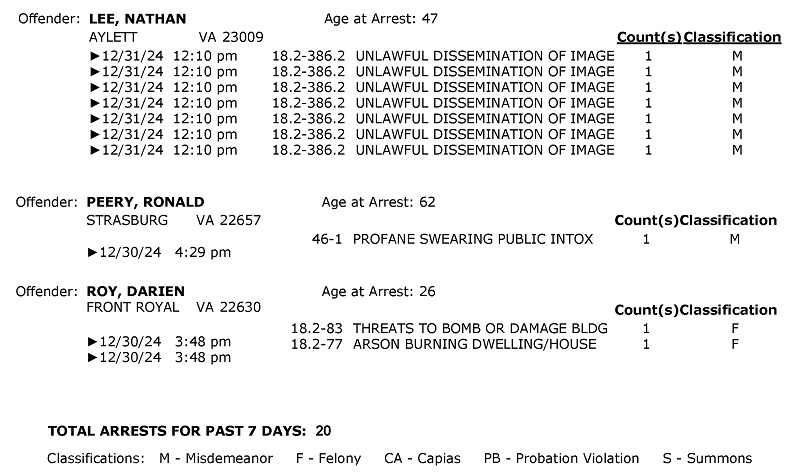The height and width of the screenshot is (475, 800).
Task: Click the THREATS TO BOMB OR DAMAGE BLDG charge
Action: coord(480,328)
